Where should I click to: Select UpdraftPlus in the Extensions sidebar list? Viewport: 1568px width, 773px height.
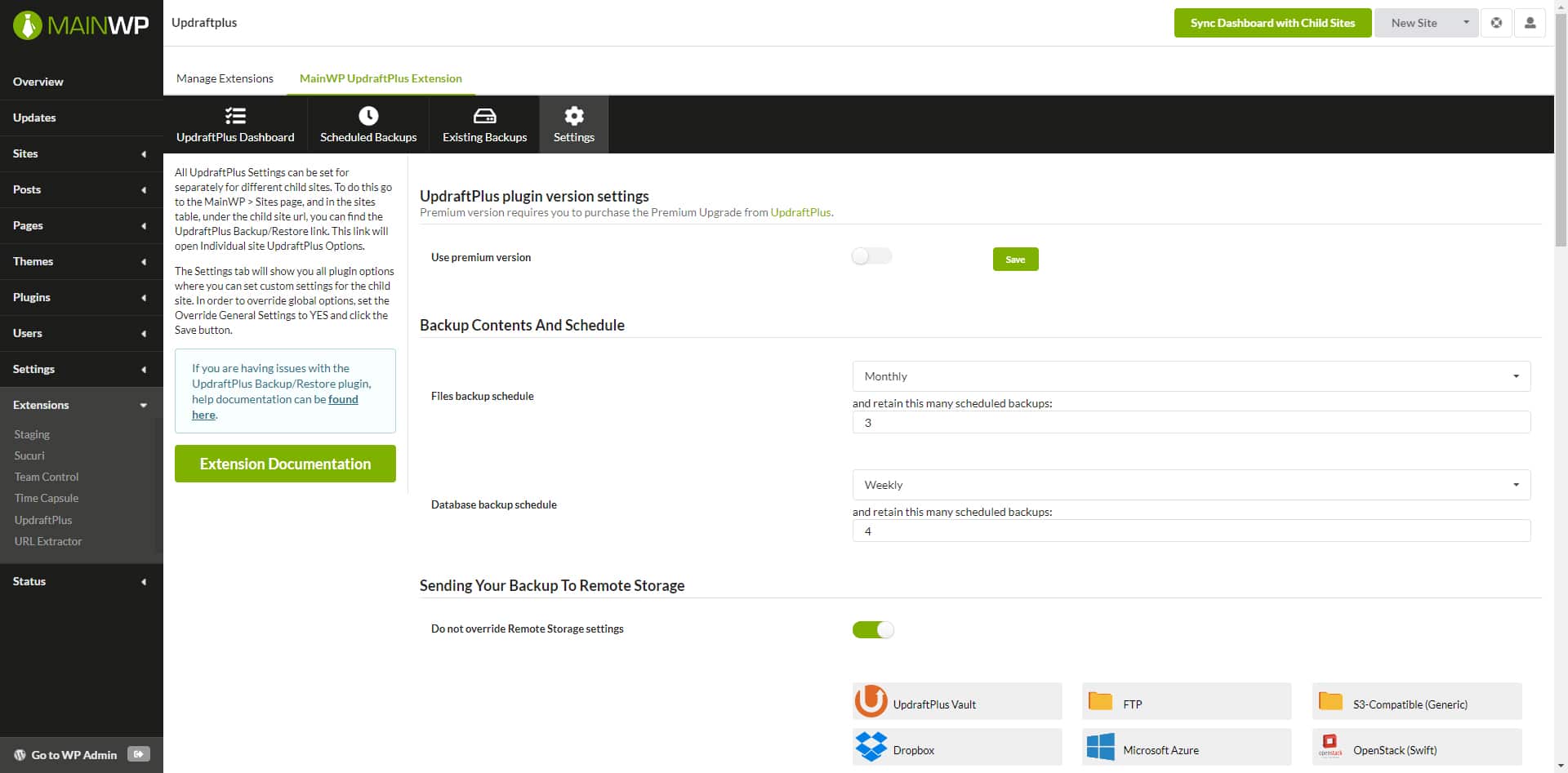click(x=43, y=520)
